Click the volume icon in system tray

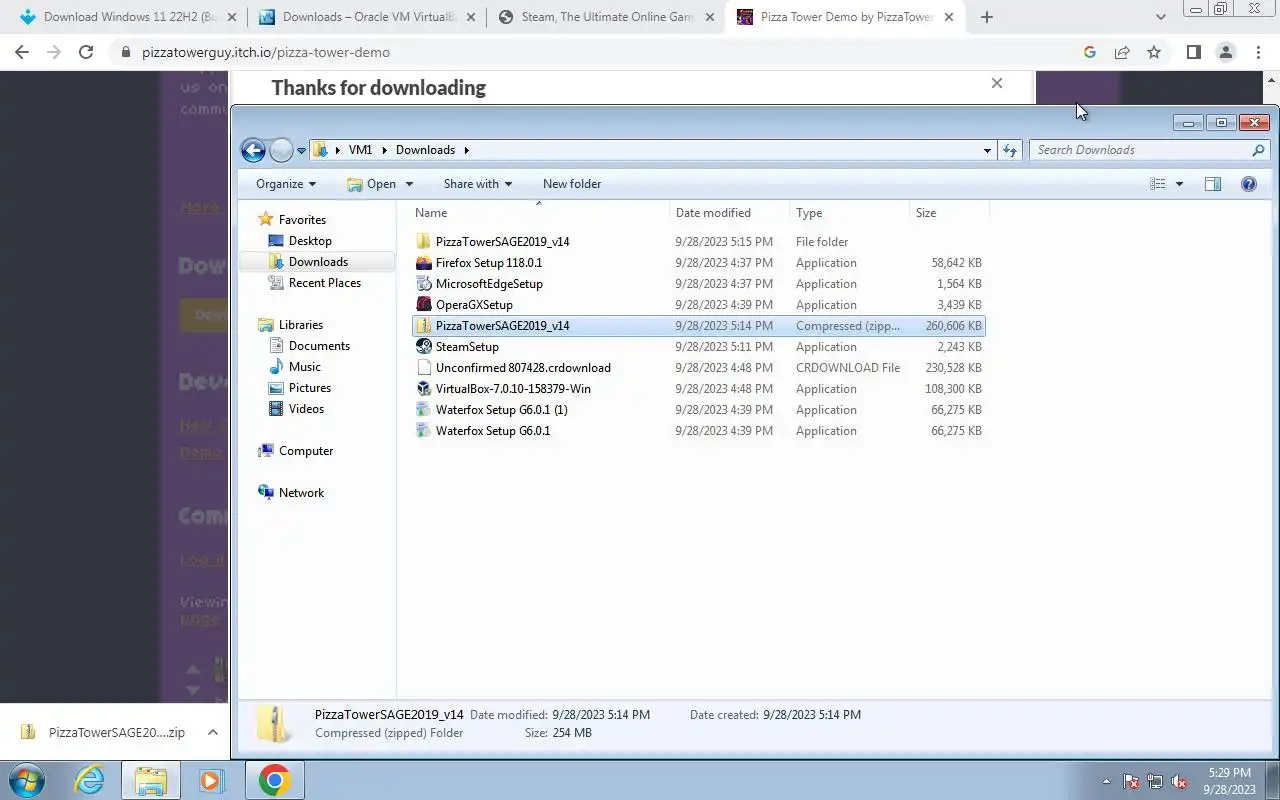click(1179, 782)
